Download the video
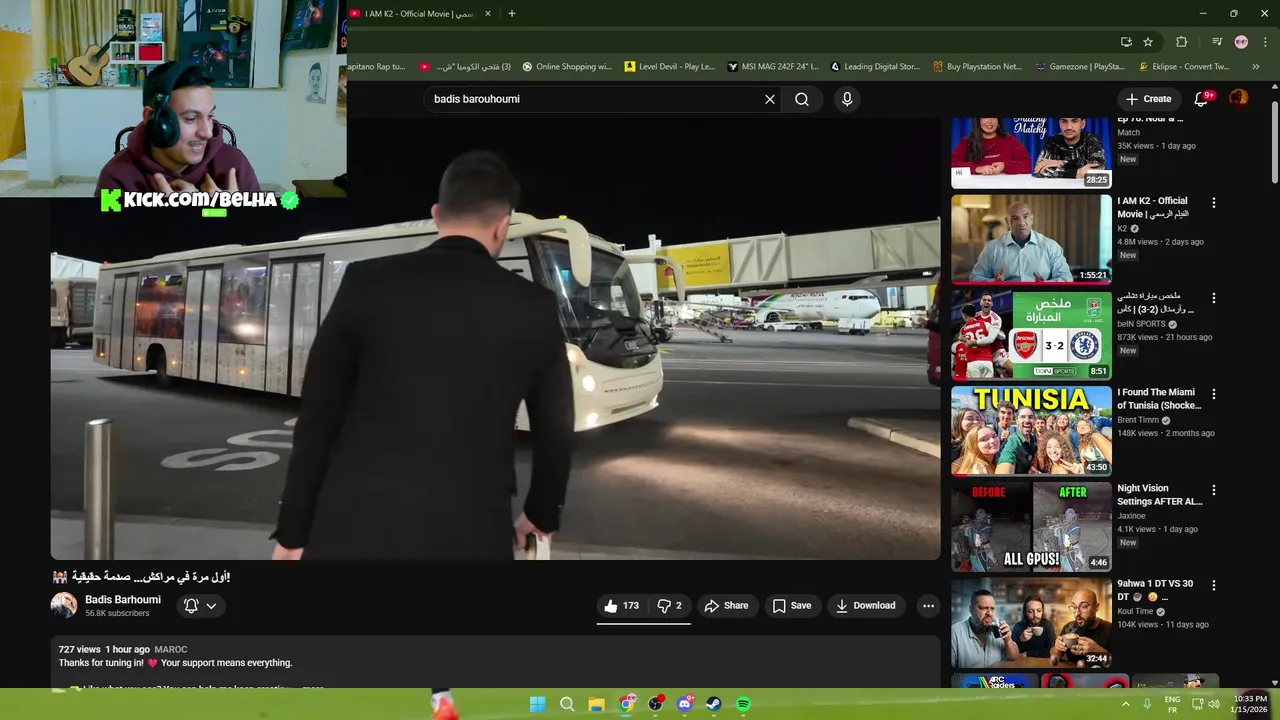The height and width of the screenshot is (720, 1280). [x=866, y=606]
